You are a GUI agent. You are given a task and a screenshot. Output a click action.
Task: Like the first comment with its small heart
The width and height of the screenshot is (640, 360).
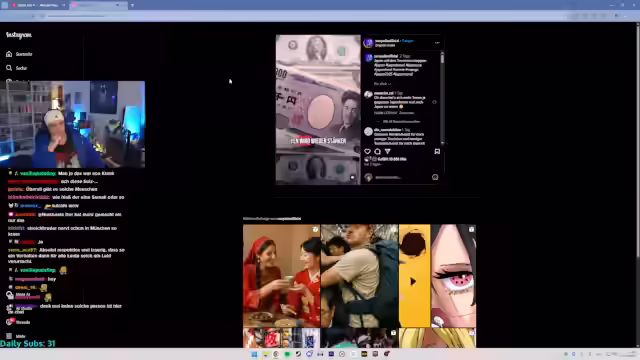434,102
